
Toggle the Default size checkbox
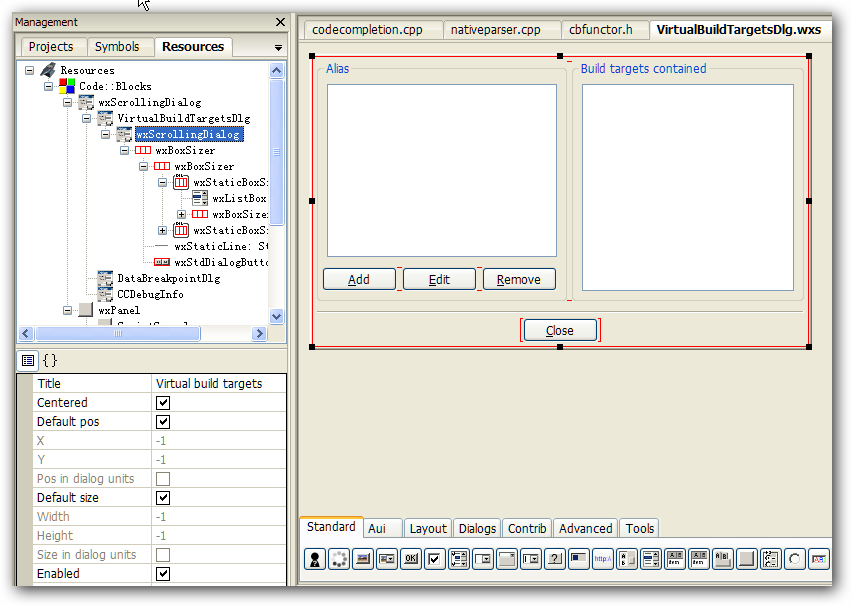[163, 498]
